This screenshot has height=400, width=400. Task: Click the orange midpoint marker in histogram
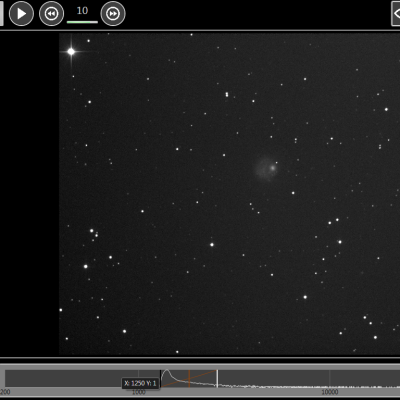(x=189, y=378)
